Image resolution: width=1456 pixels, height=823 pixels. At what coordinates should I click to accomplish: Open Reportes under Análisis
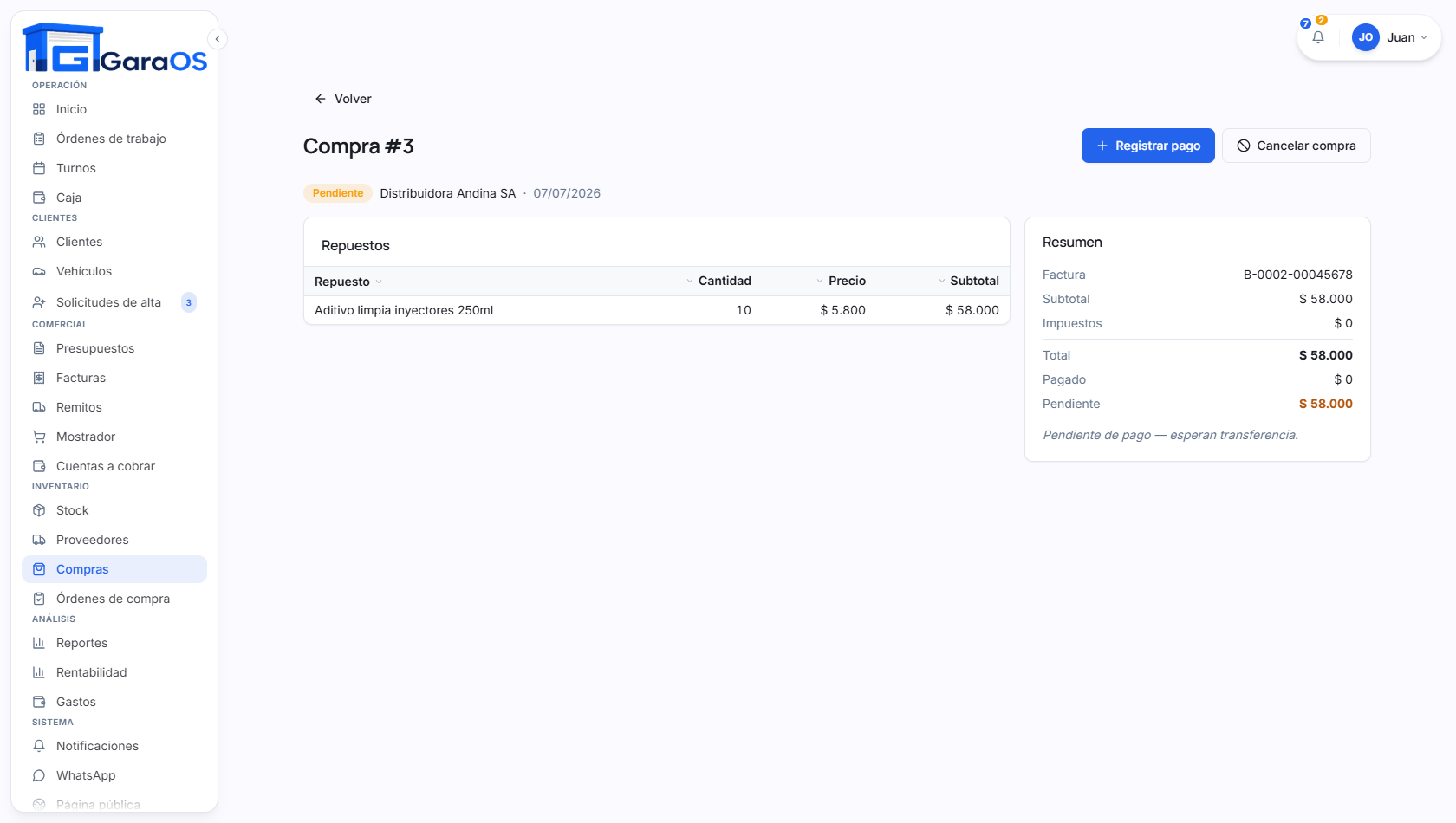[x=114, y=643]
